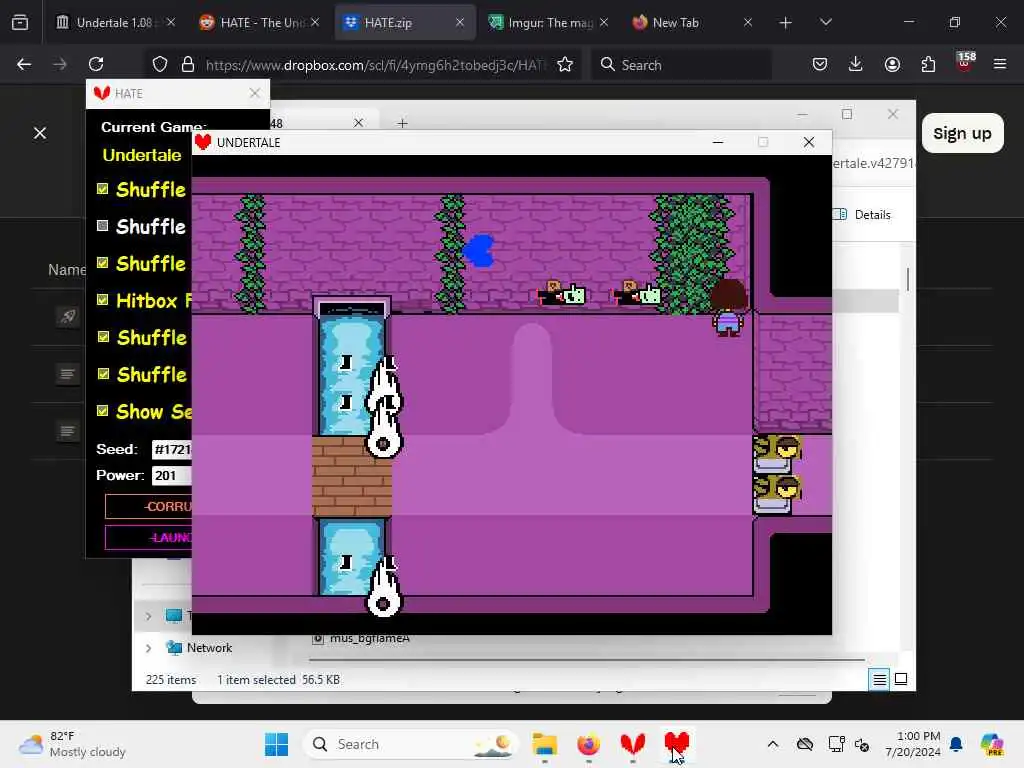
Task: Open the Pocket save icon
Action: point(820,64)
